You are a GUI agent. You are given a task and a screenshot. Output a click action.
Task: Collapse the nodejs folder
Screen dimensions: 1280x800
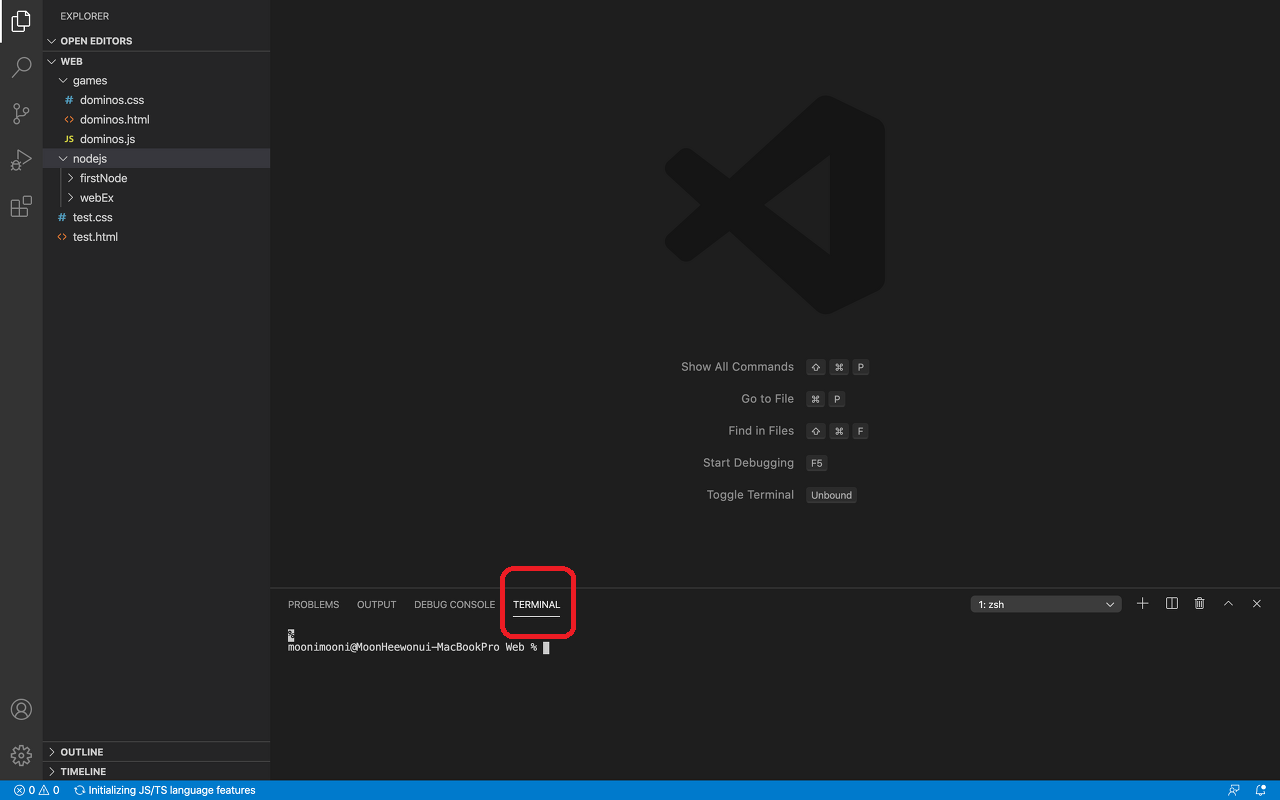[157, 158]
